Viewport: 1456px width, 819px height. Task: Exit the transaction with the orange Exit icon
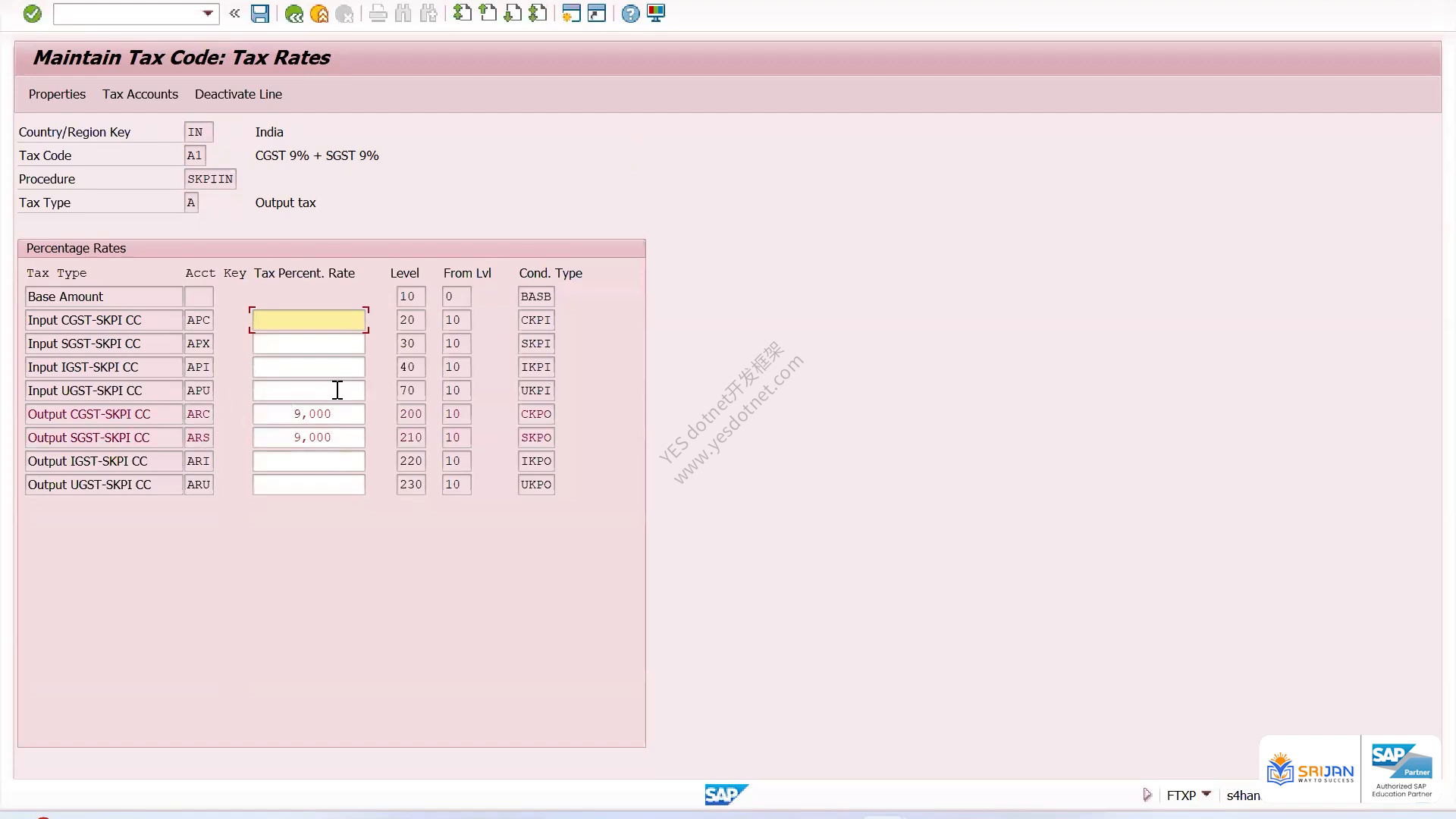319,14
